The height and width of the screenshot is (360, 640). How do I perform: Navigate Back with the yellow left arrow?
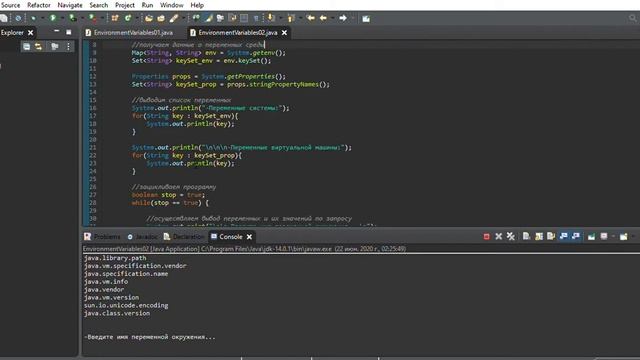tap(323, 18)
